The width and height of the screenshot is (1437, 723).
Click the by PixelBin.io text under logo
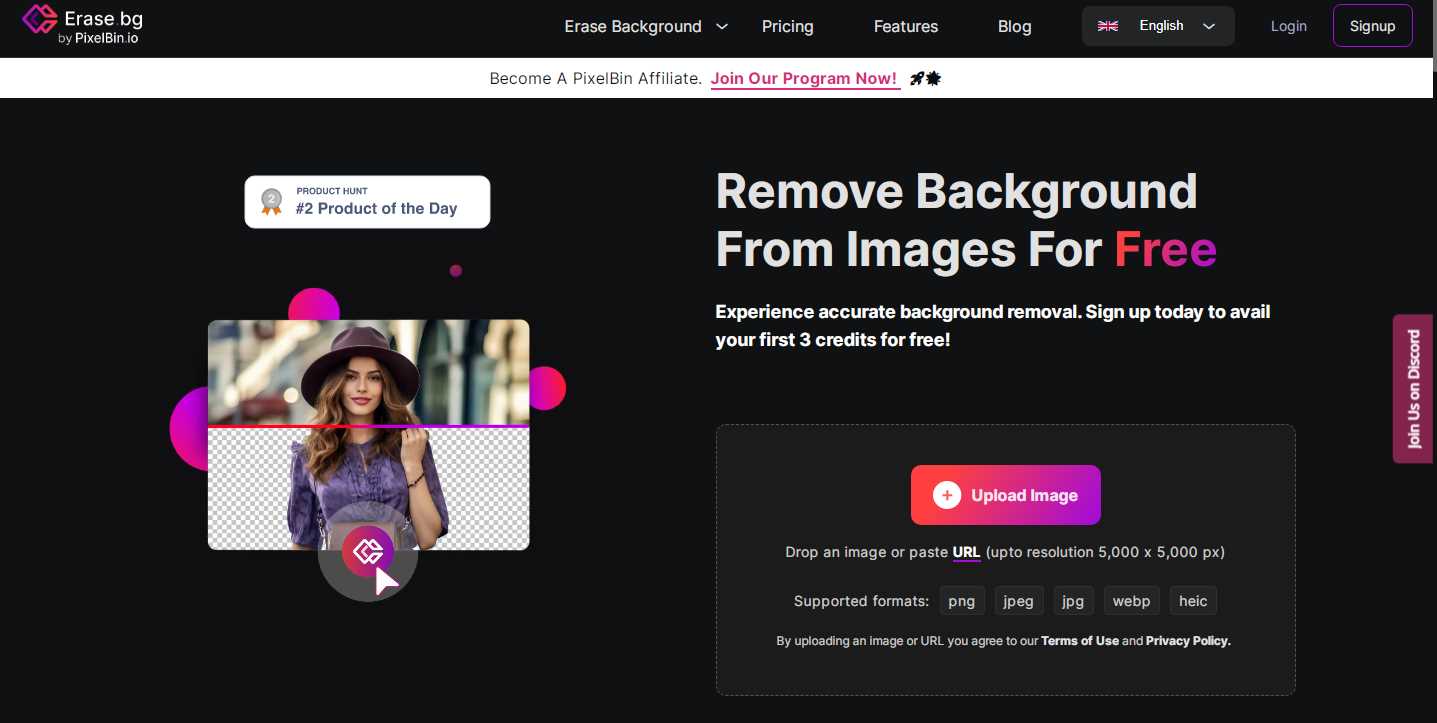[98, 39]
